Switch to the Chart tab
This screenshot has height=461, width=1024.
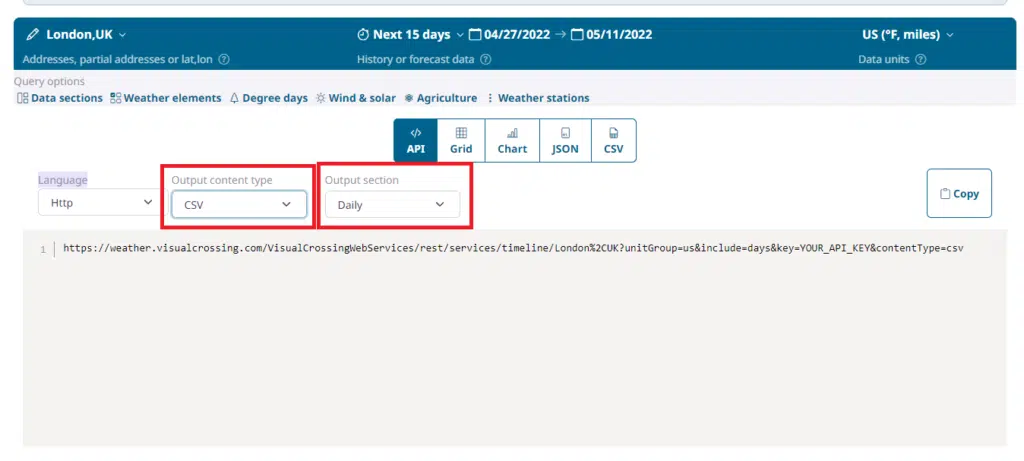(x=512, y=140)
